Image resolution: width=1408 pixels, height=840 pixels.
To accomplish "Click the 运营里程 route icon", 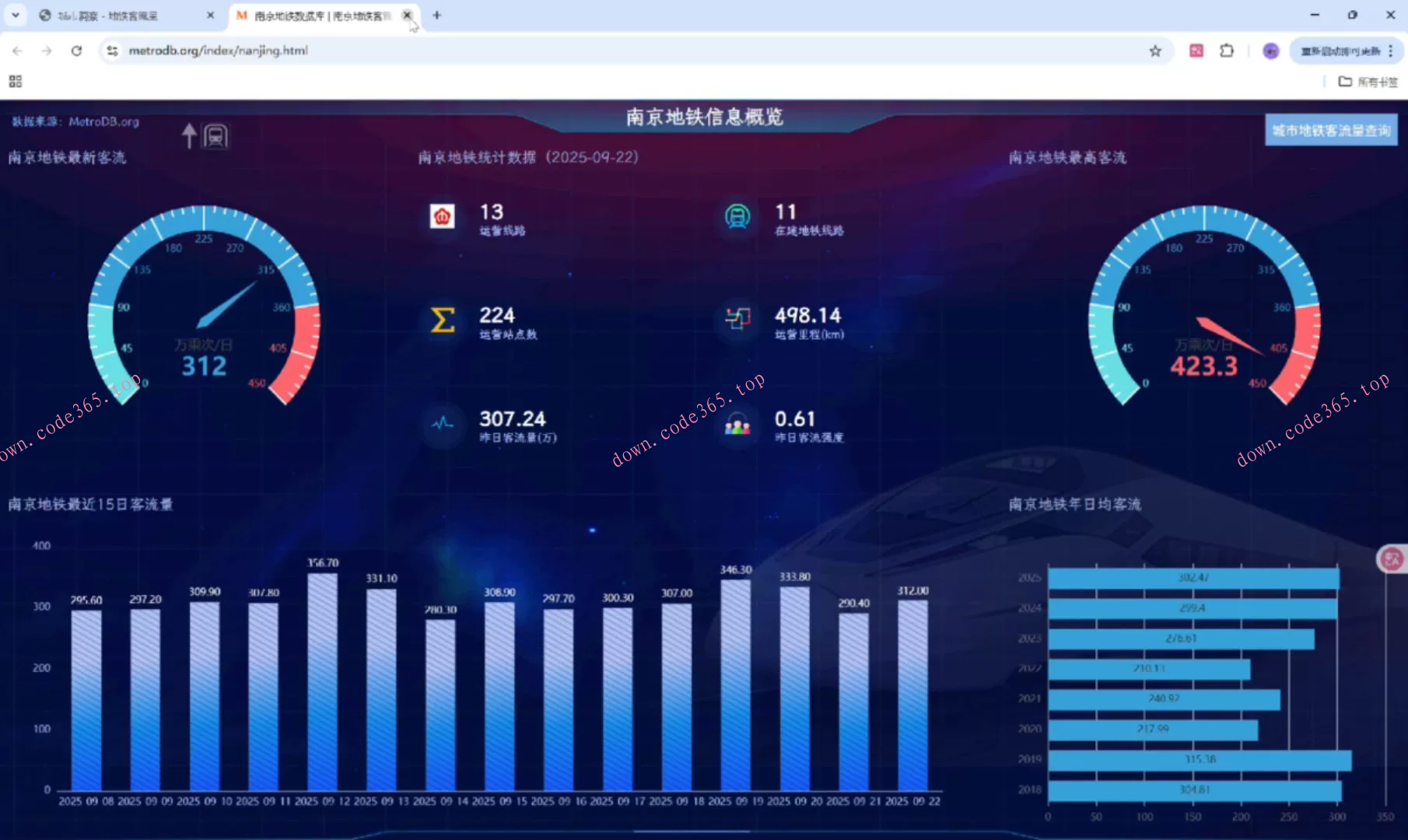I will coord(737,321).
